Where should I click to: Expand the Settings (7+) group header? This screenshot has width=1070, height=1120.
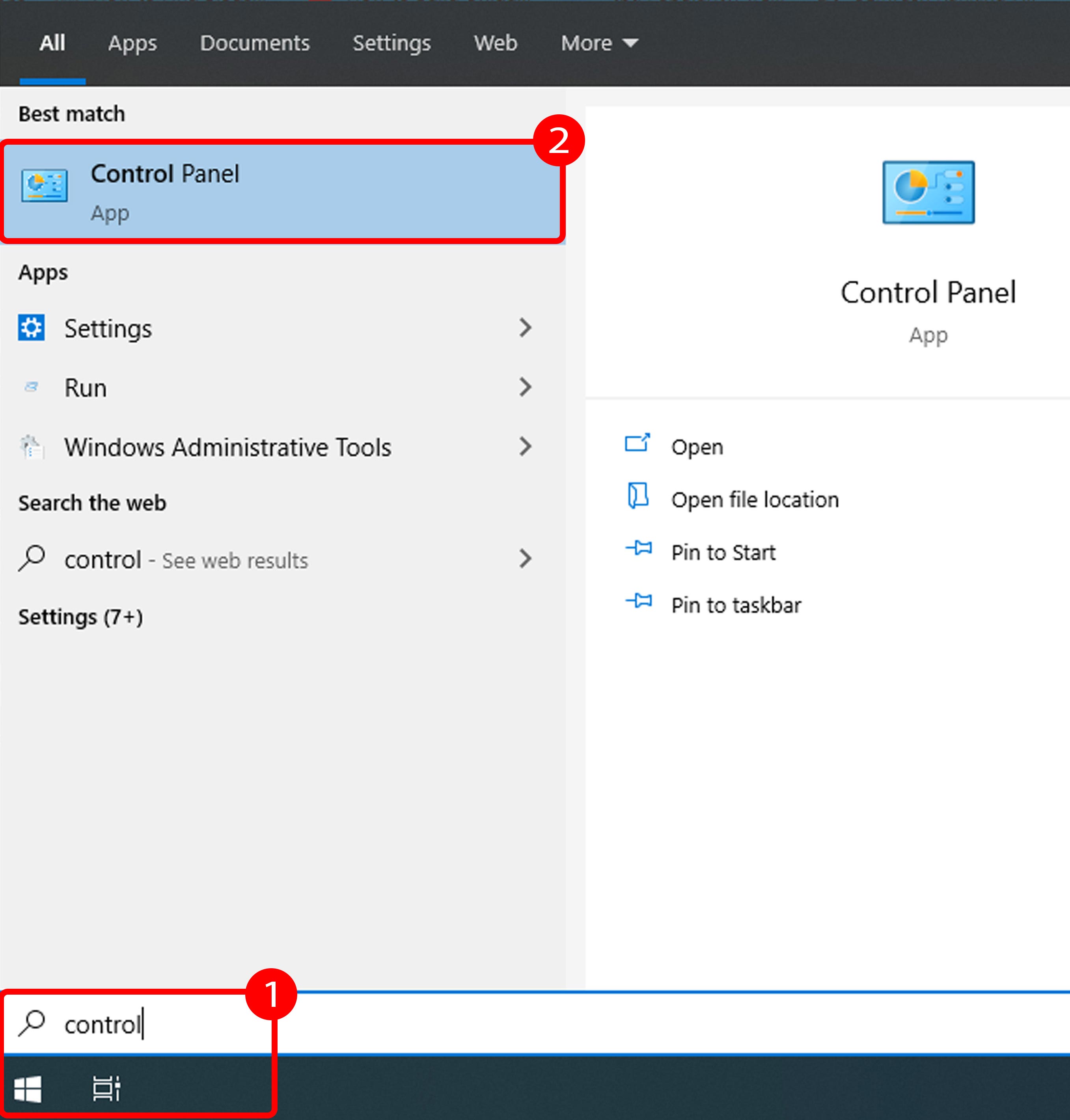(80, 617)
